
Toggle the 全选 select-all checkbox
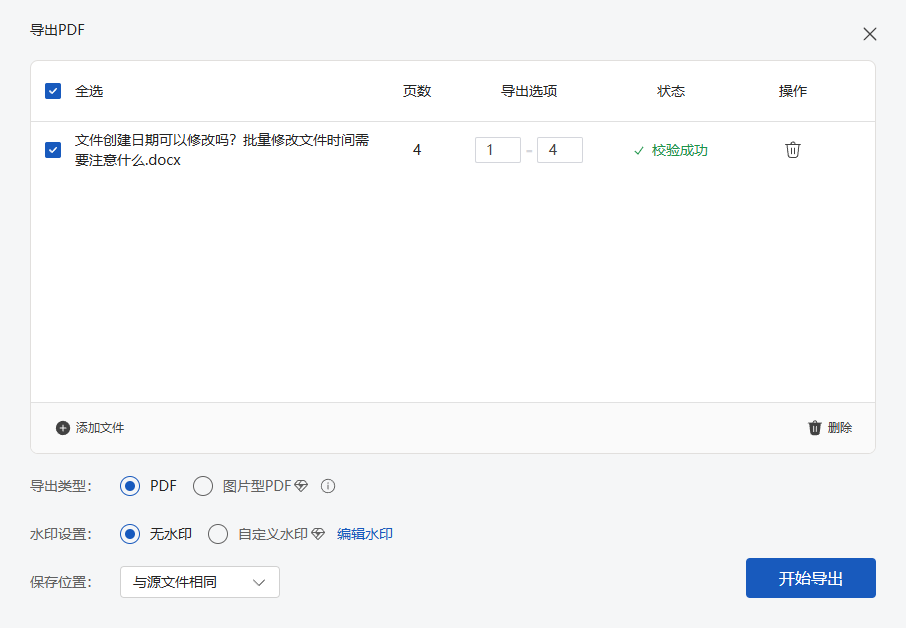click(x=52, y=90)
